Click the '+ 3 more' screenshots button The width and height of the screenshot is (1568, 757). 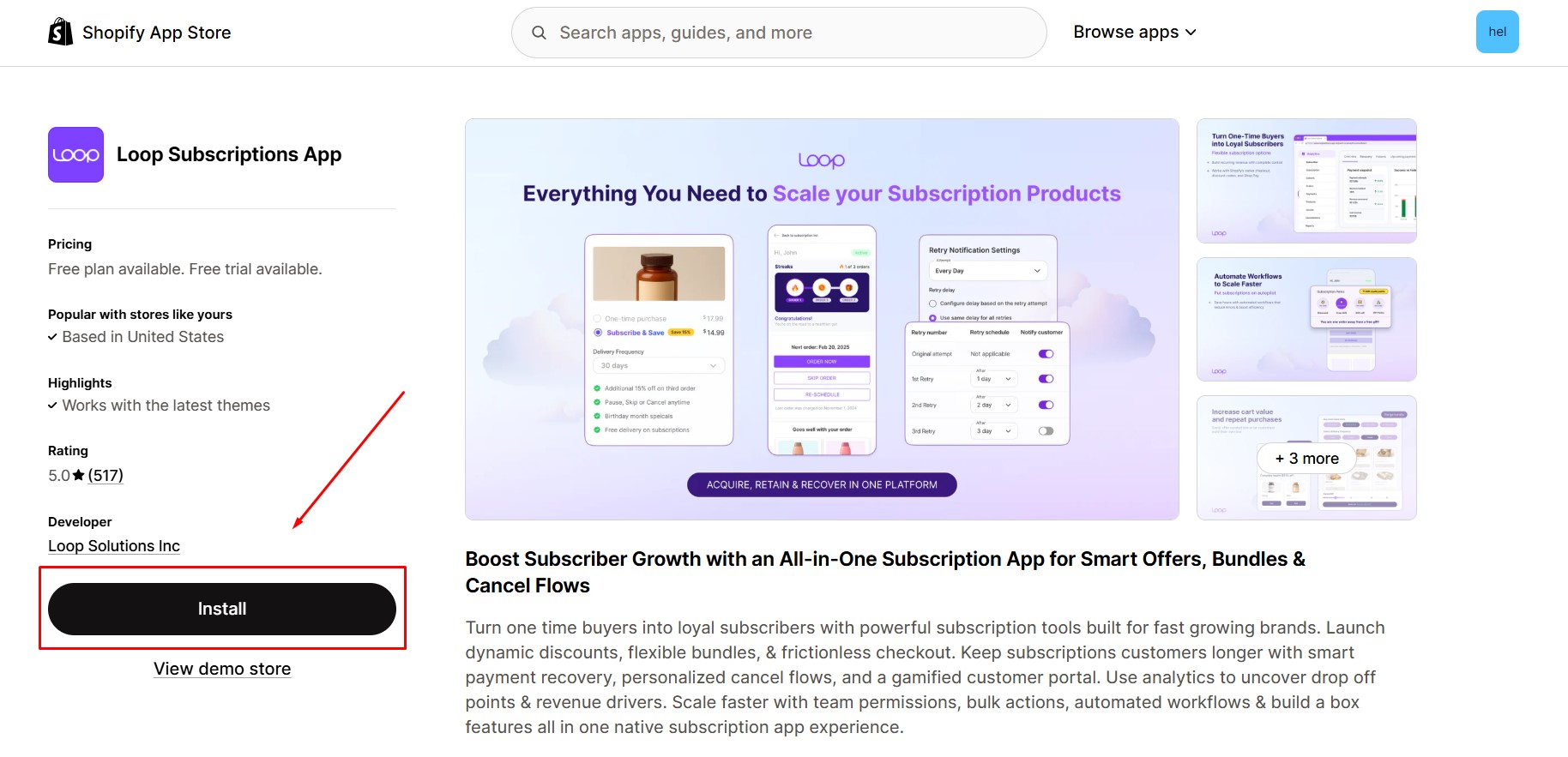coord(1306,459)
